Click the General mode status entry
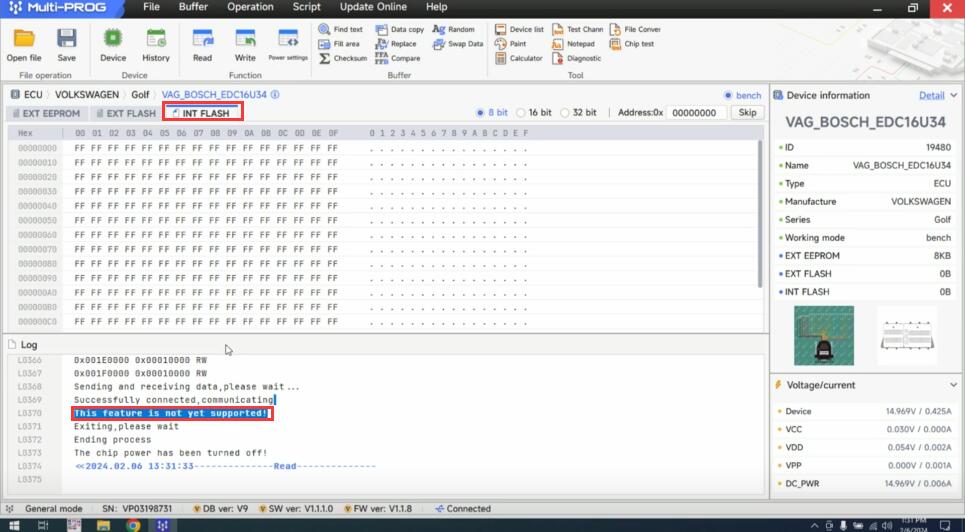 click(x=53, y=509)
